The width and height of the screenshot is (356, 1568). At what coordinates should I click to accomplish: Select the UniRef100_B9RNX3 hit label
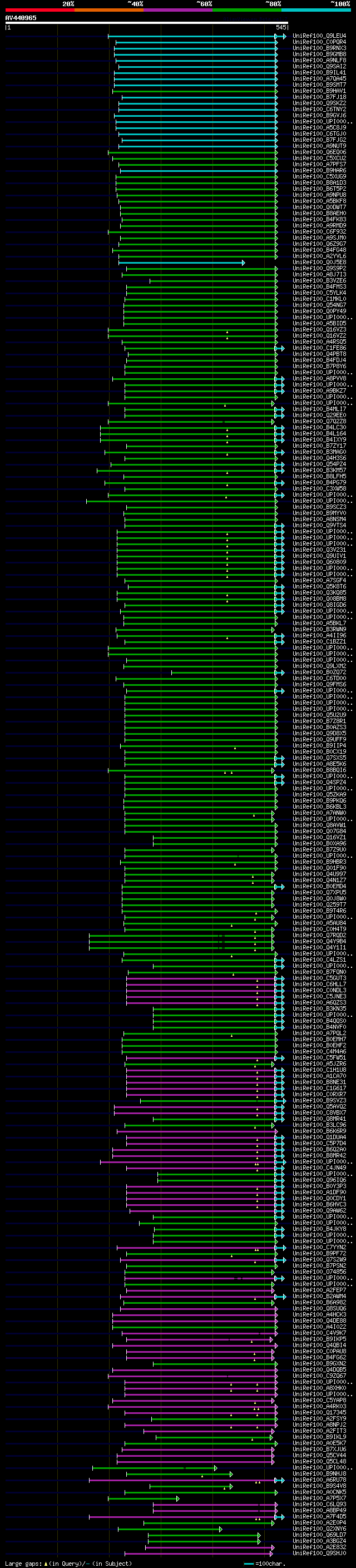click(x=319, y=48)
